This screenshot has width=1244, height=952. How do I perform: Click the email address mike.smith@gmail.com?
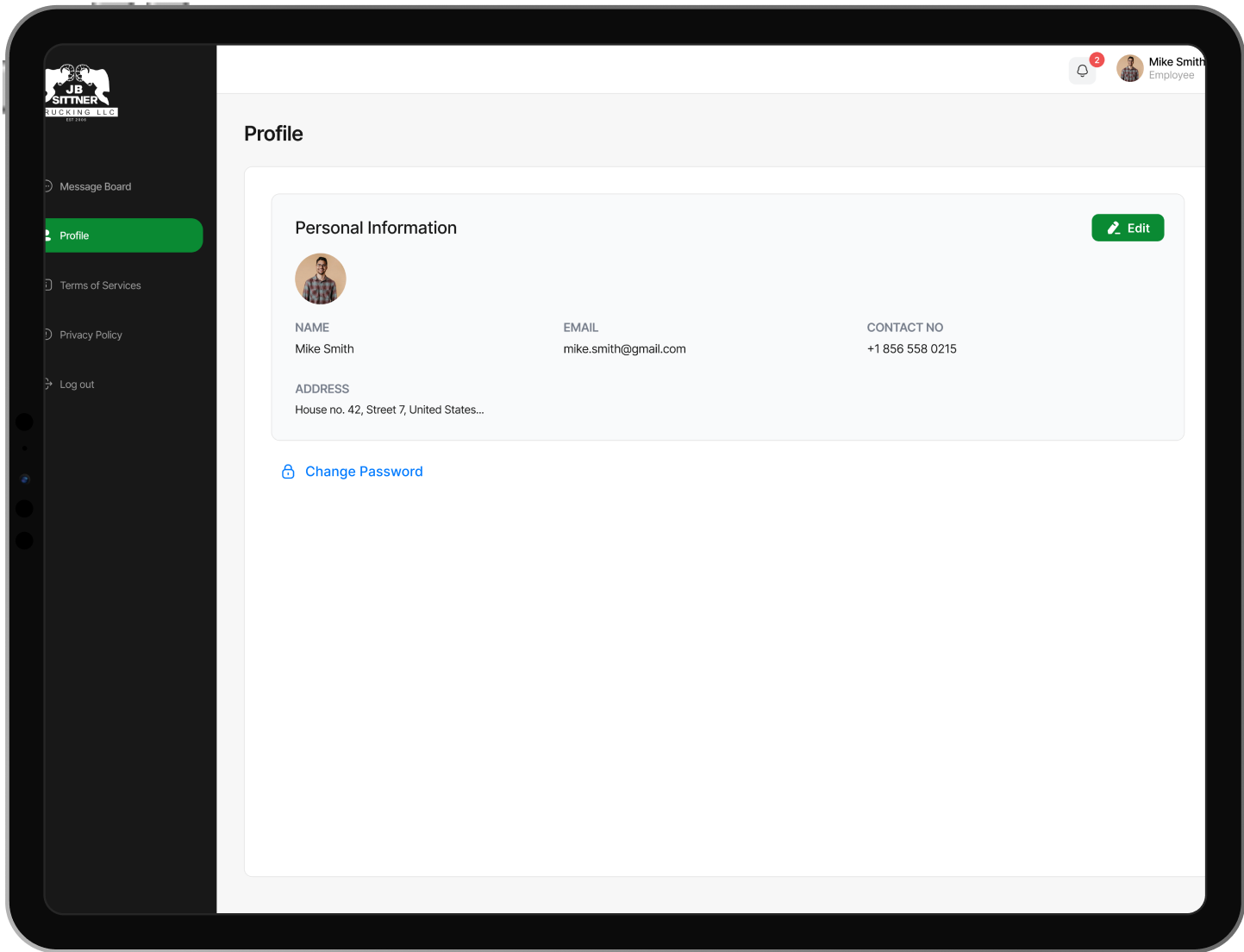click(624, 349)
